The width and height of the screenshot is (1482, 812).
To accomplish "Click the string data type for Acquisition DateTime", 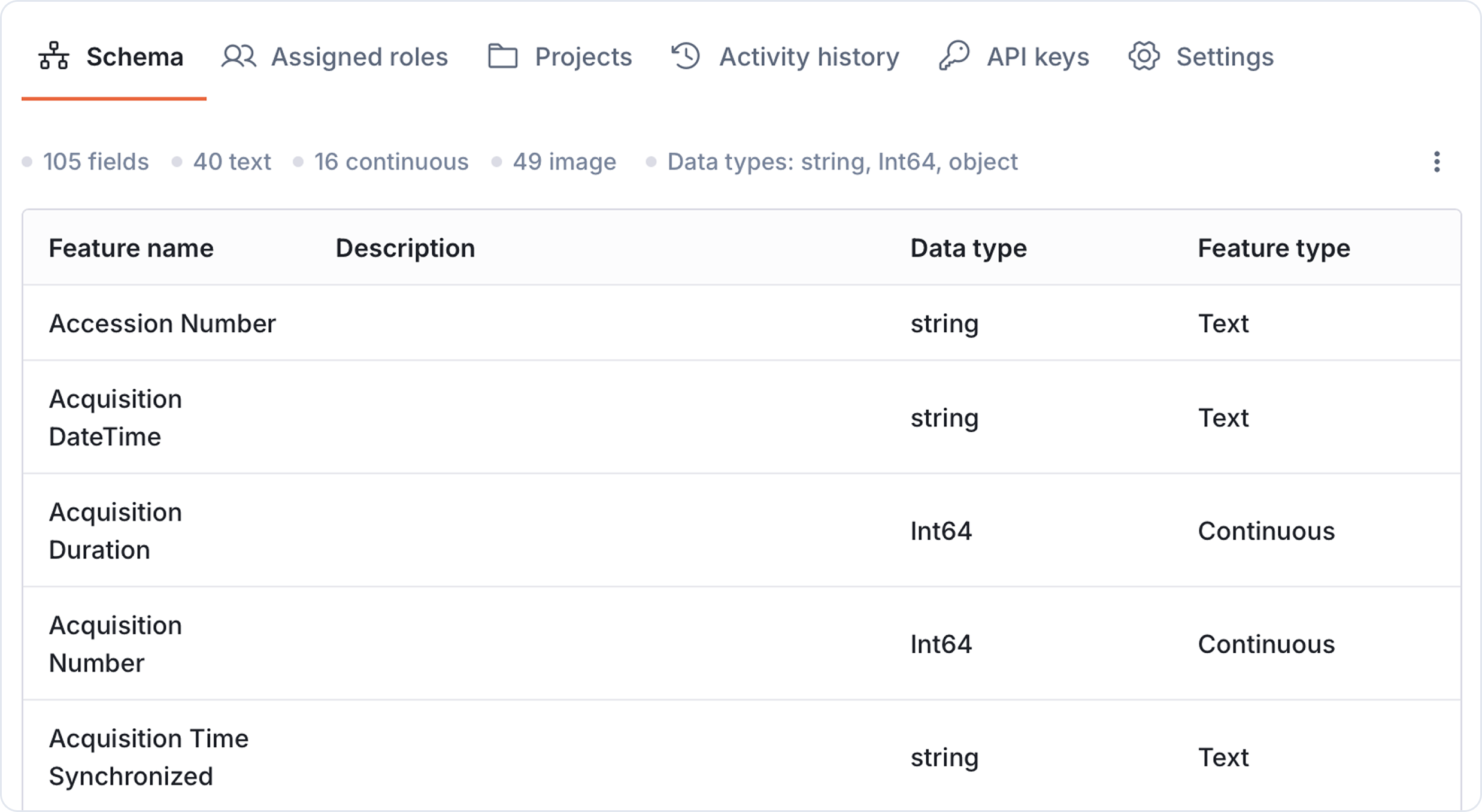I will (944, 418).
